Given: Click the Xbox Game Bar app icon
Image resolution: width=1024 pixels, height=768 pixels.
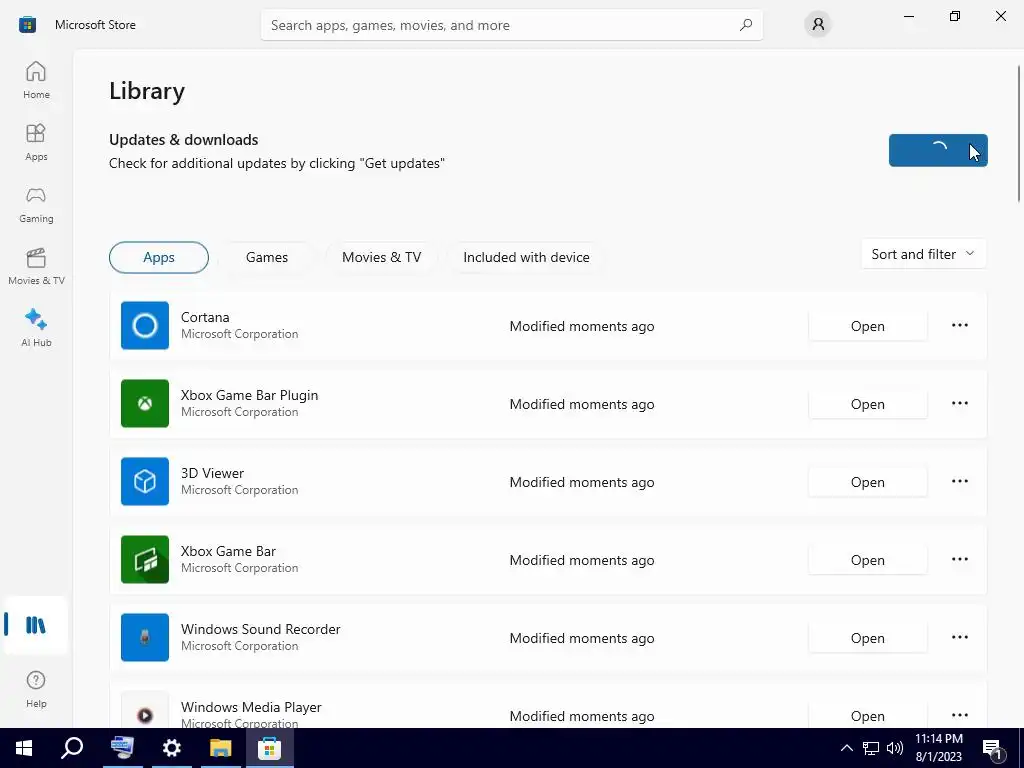Looking at the screenshot, I should 145,560.
